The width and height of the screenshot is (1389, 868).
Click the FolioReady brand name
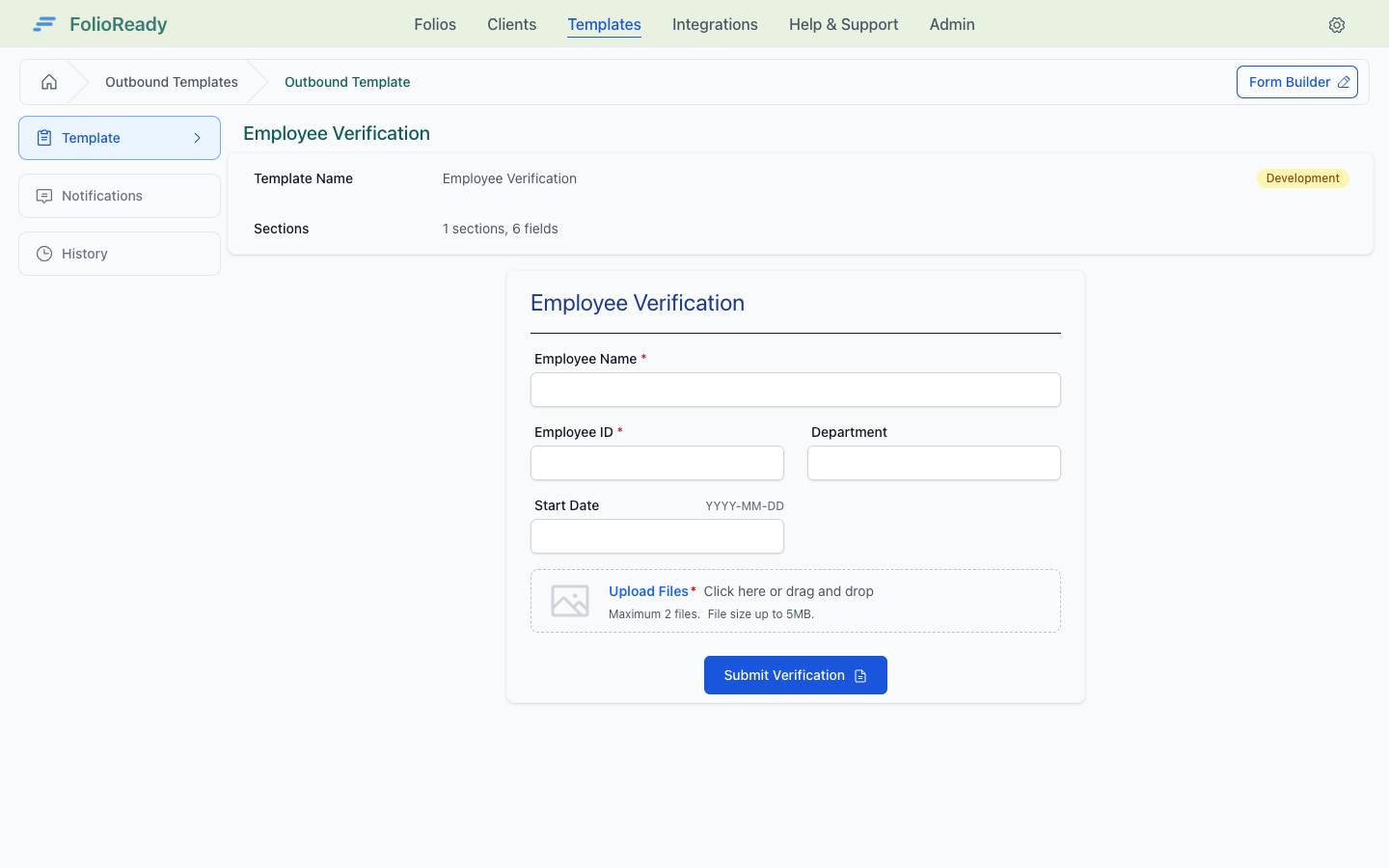point(119,24)
